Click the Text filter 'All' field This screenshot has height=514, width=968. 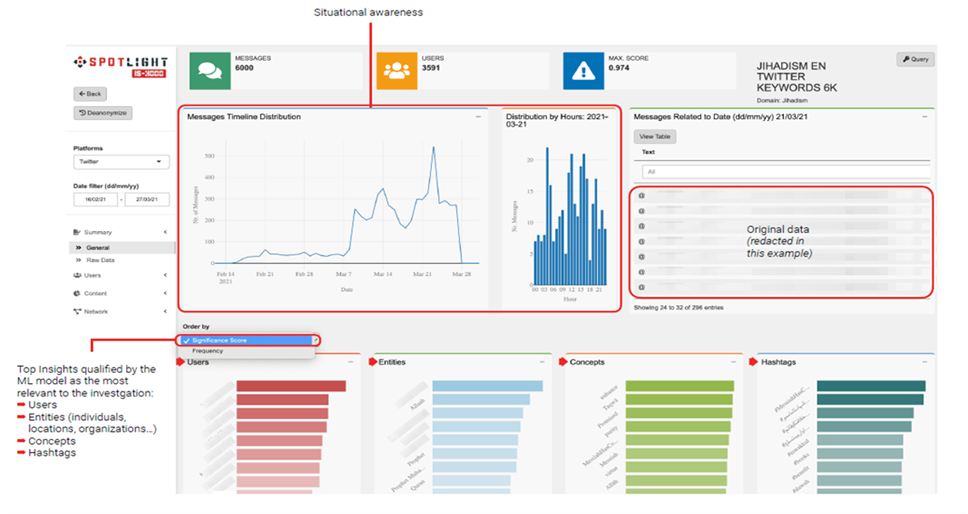click(x=785, y=172)
